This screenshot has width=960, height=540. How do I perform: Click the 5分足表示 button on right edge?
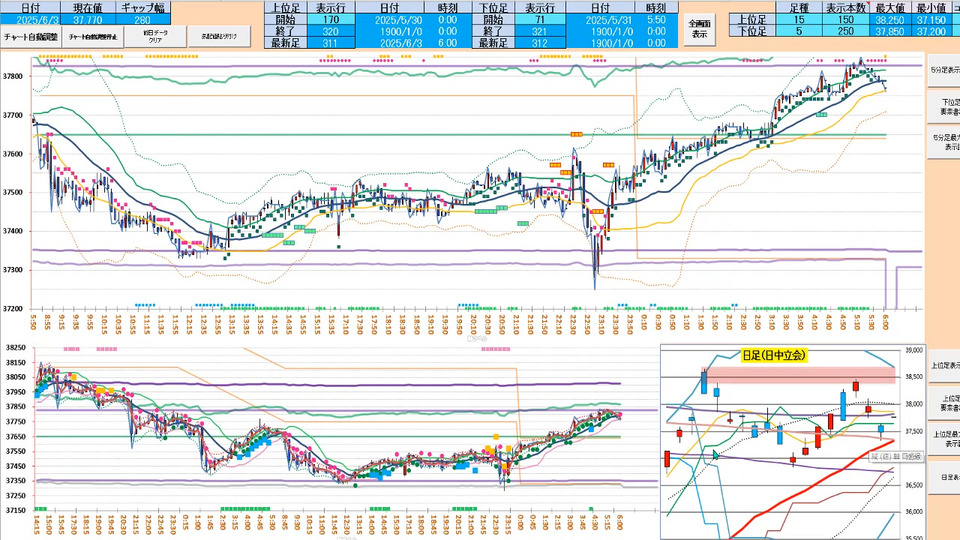pyautogui.click(x=943, y=70)
